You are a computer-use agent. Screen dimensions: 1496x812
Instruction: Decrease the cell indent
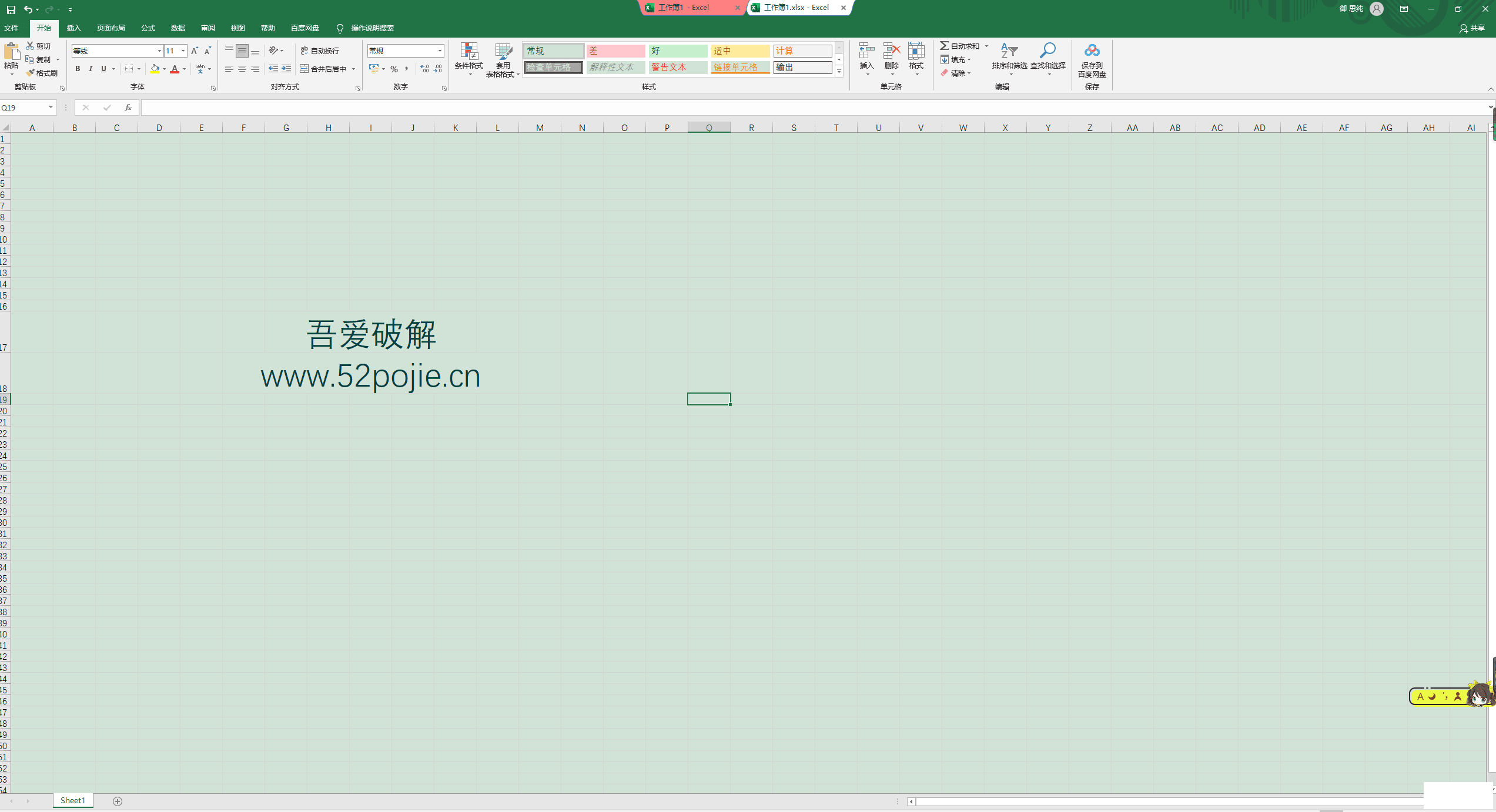(273, 69)
